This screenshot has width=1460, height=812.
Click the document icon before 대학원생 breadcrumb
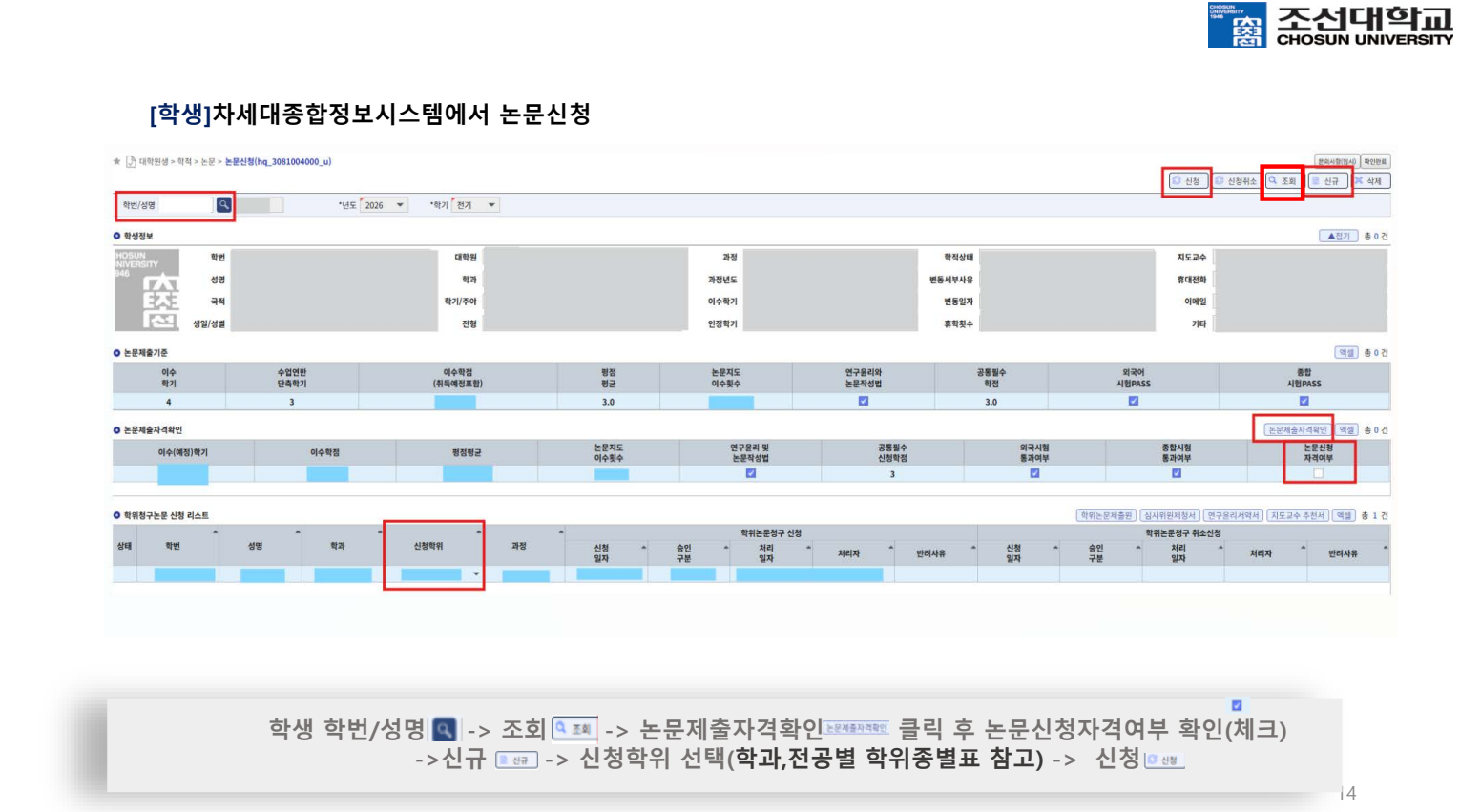click(x=131, y=162)
